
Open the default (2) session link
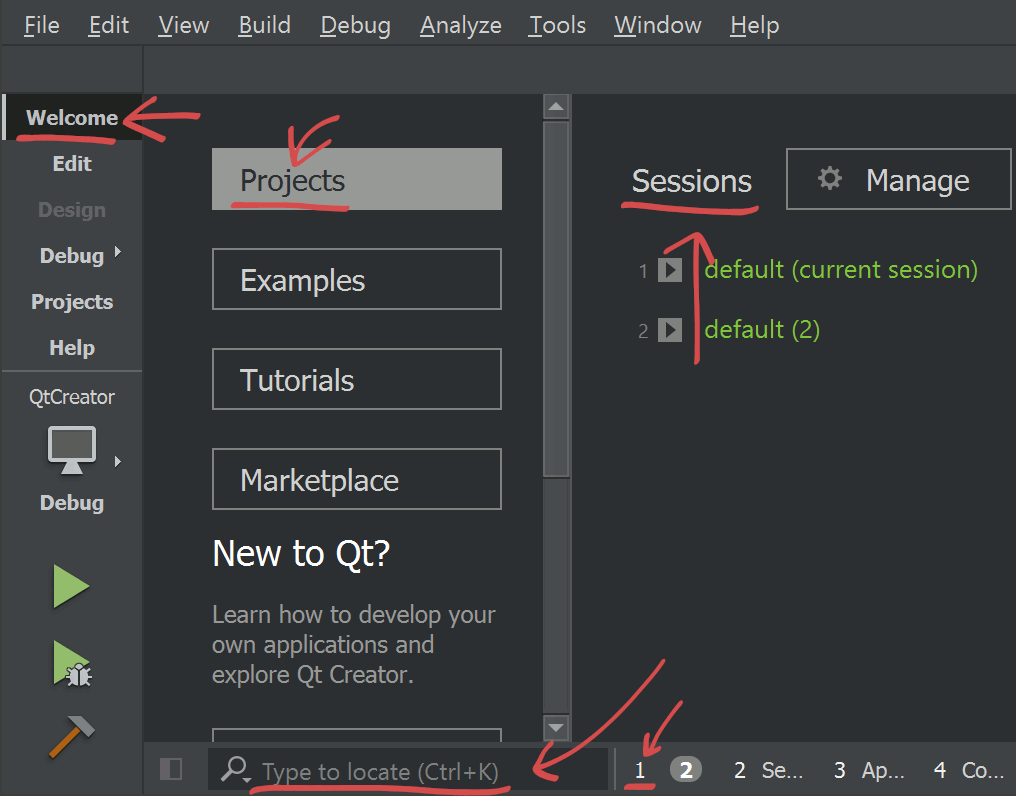[762, 330]
